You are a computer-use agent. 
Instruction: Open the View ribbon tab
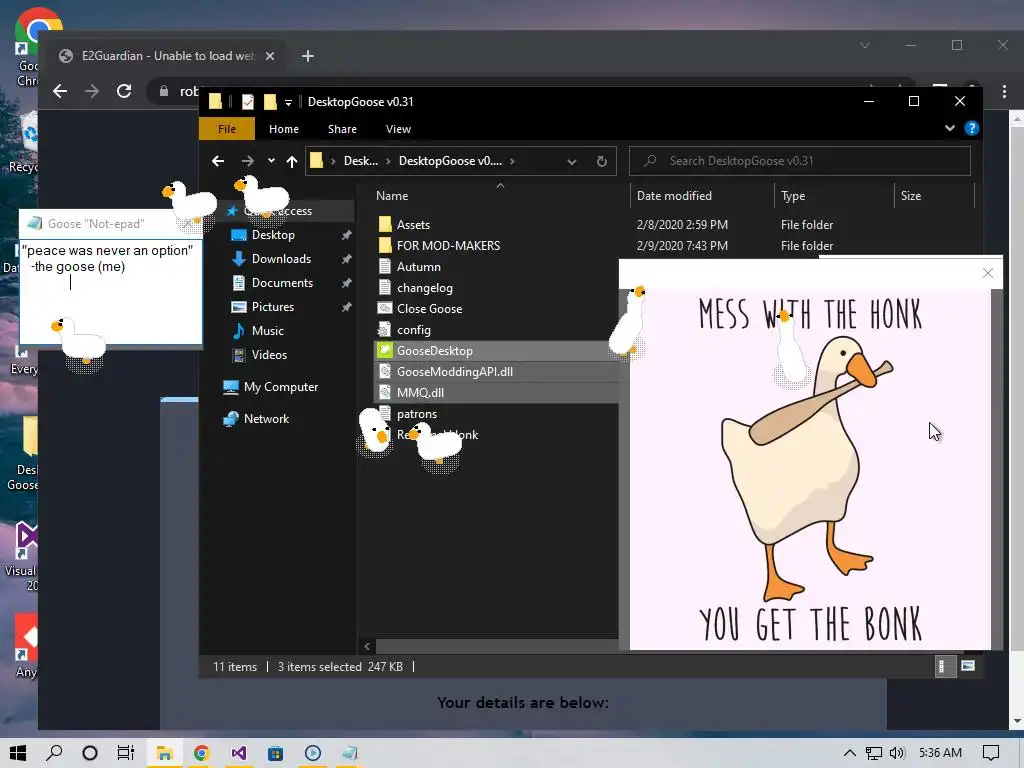tap(398, 129)
